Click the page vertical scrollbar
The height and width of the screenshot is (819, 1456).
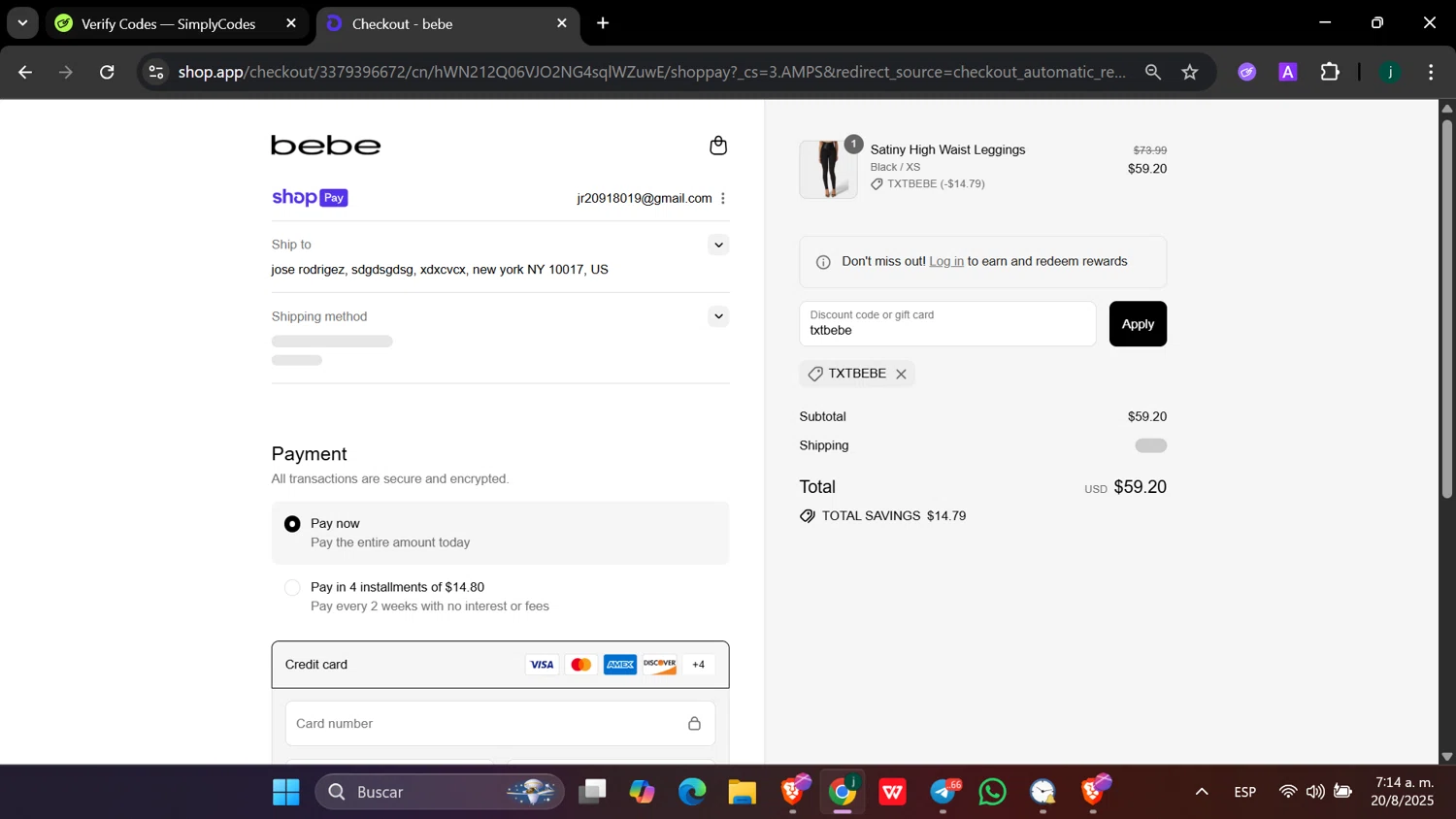1446,311
